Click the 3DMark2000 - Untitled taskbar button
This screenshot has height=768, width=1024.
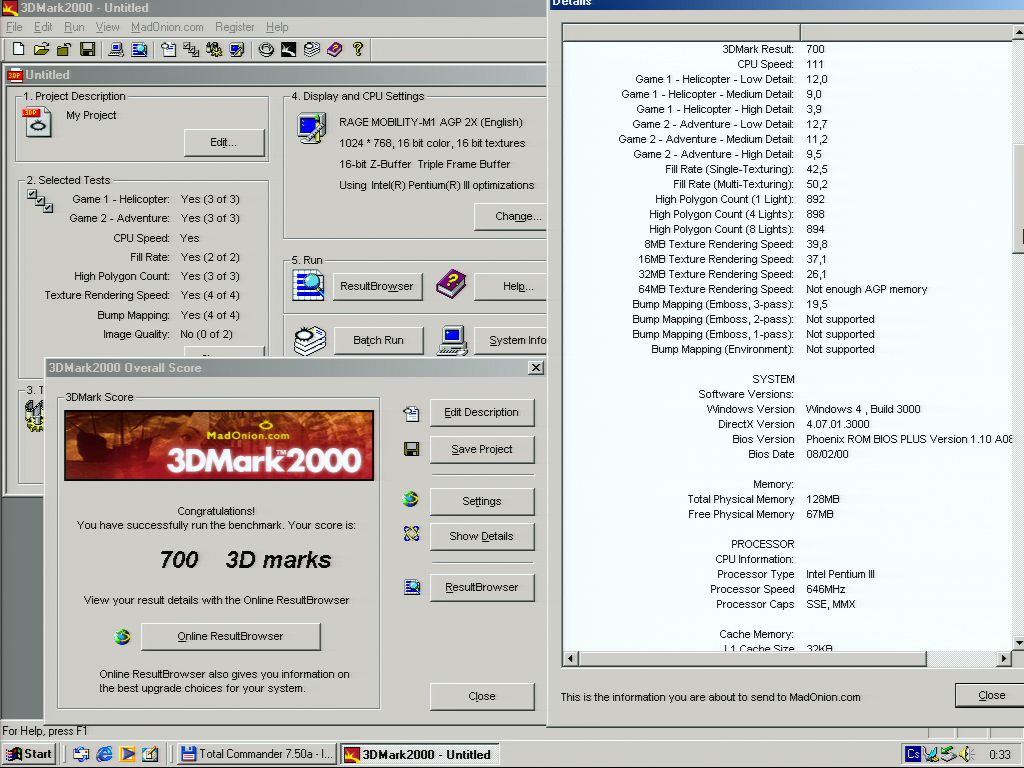[420, 754]
